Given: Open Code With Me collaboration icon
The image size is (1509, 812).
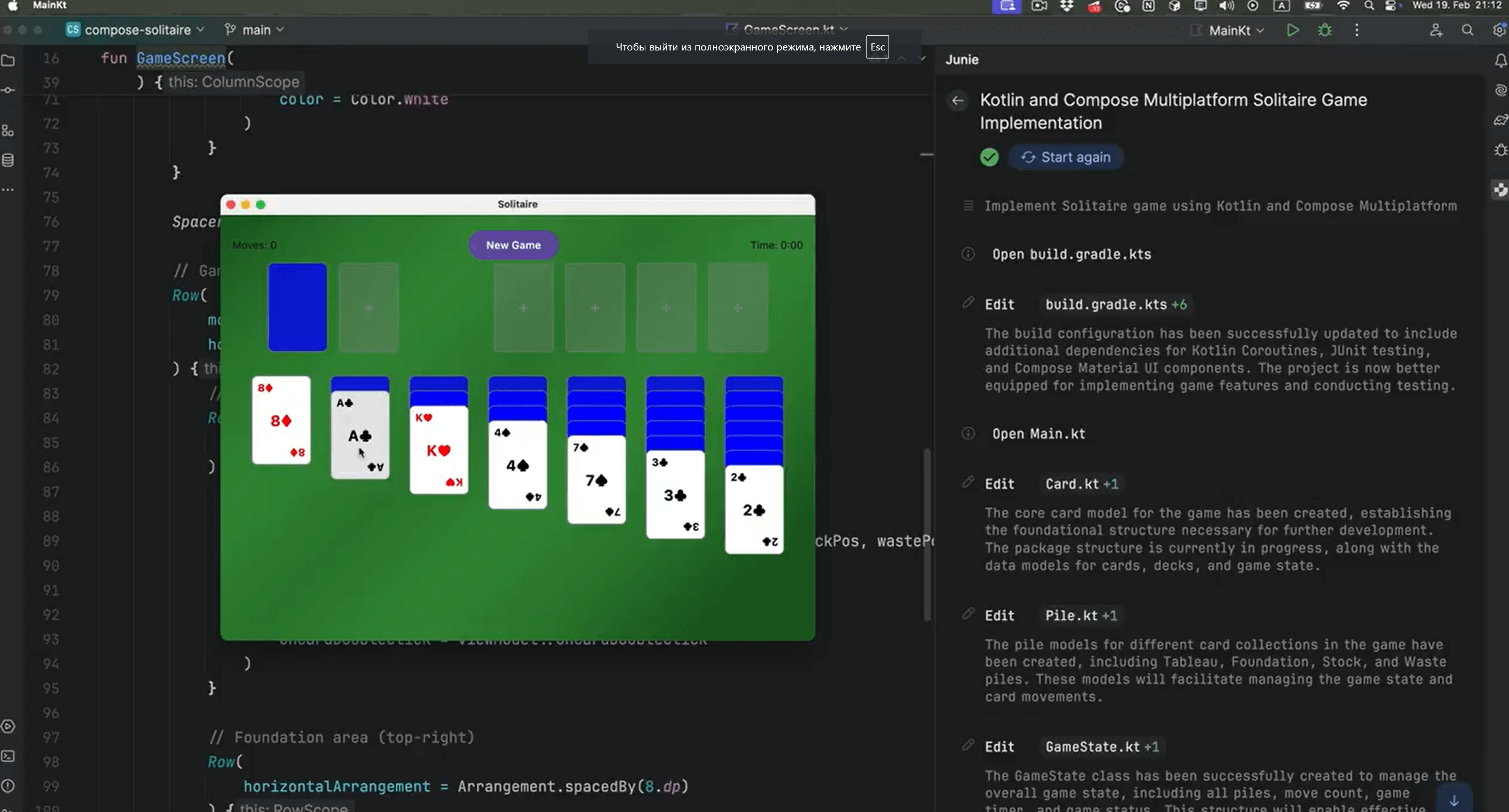Looking at the screenshot, I should (1436, 30).
